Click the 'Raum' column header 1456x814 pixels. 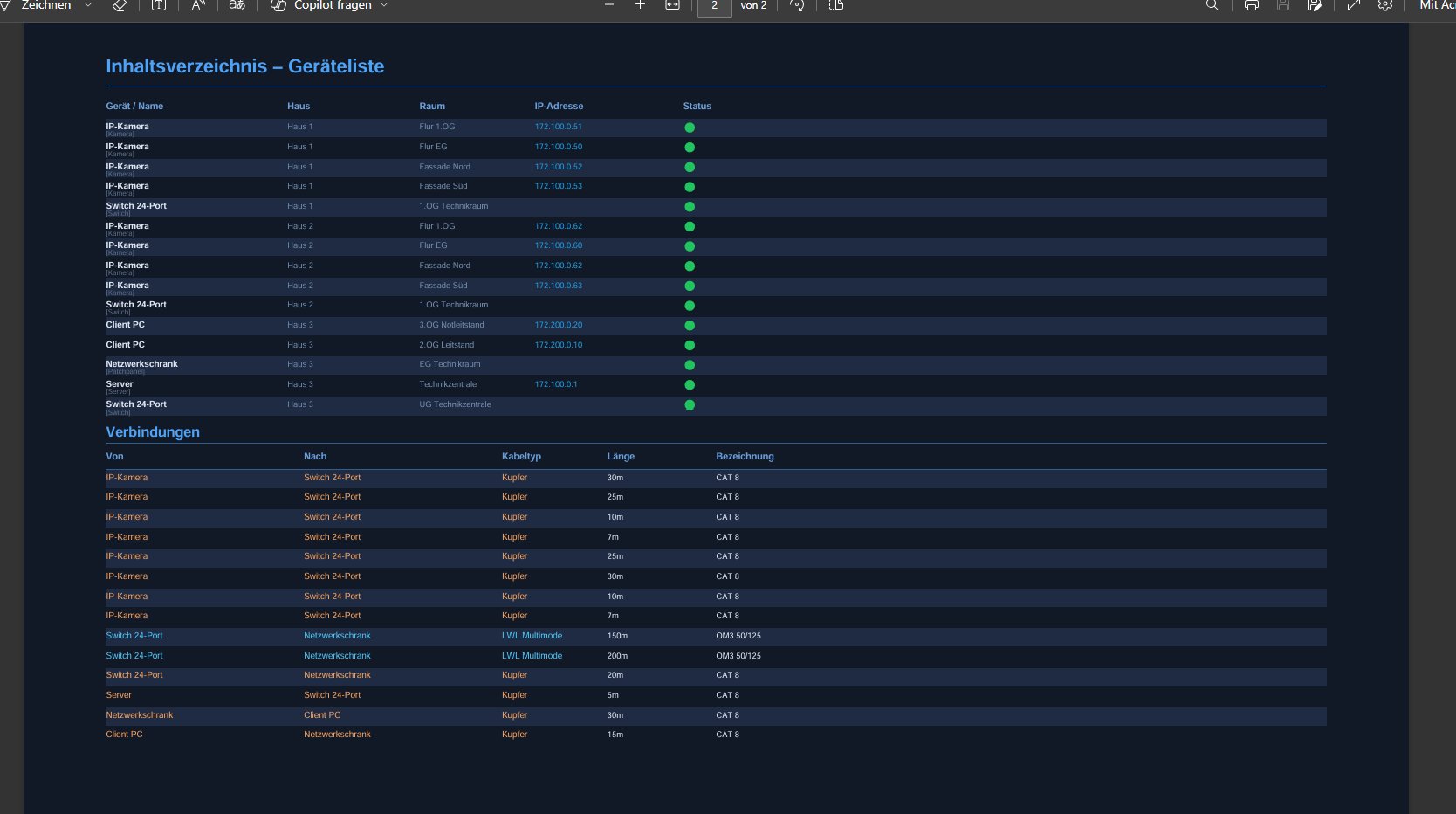[432, 107]
